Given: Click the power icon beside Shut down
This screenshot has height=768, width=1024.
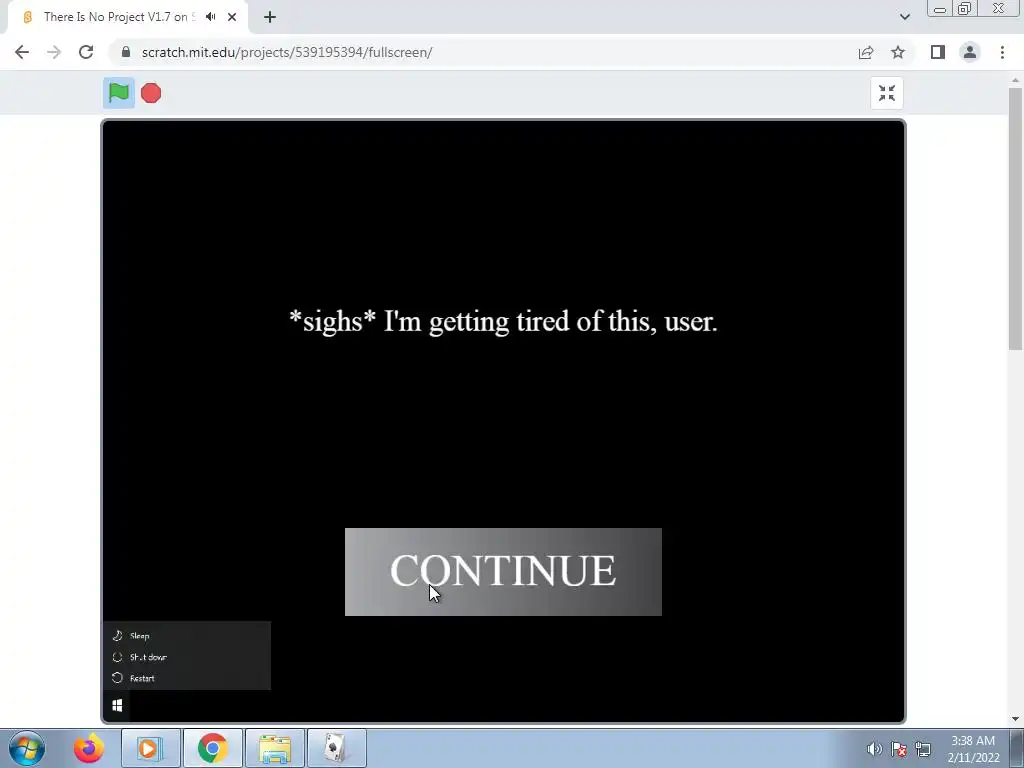Looking at the screenshot, I should (x=118, y=657).
